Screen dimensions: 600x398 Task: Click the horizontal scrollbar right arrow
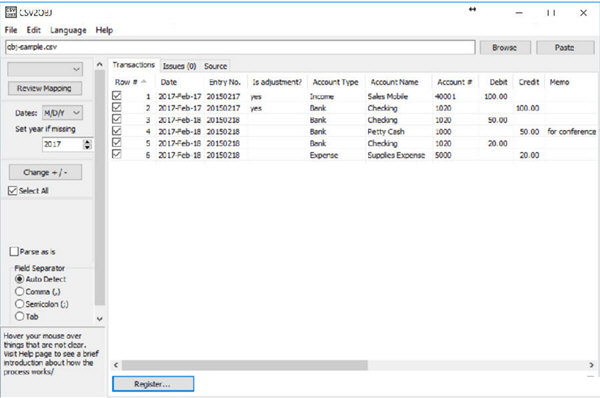(592, 365)
